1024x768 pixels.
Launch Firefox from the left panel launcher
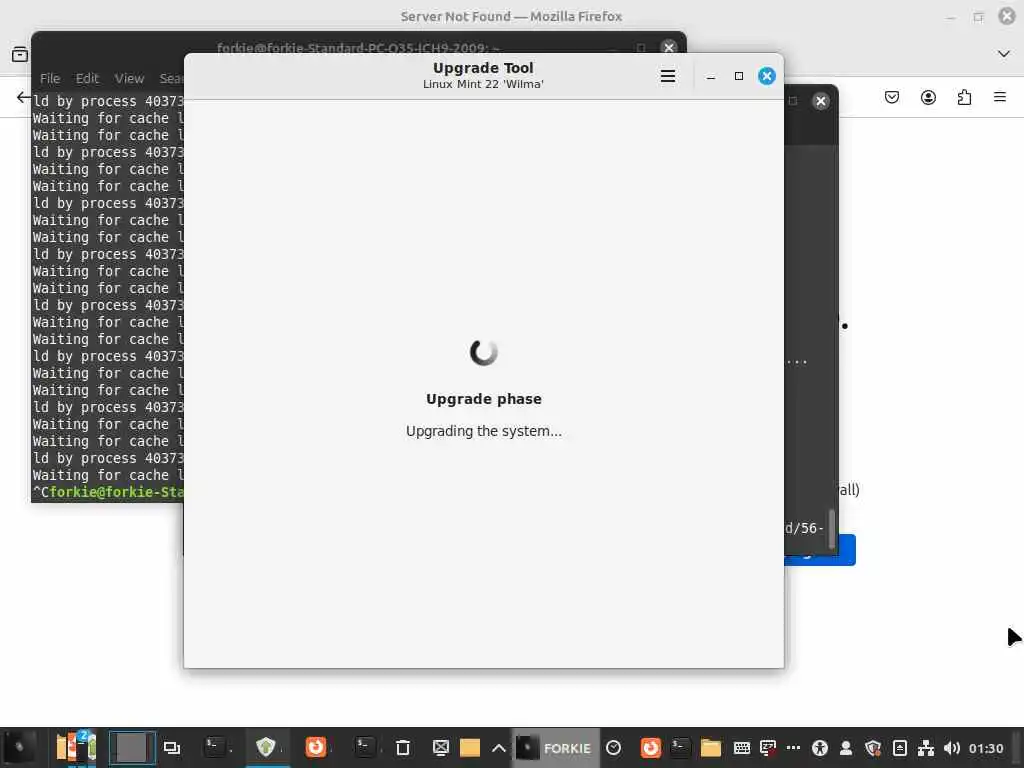[316, 747]
